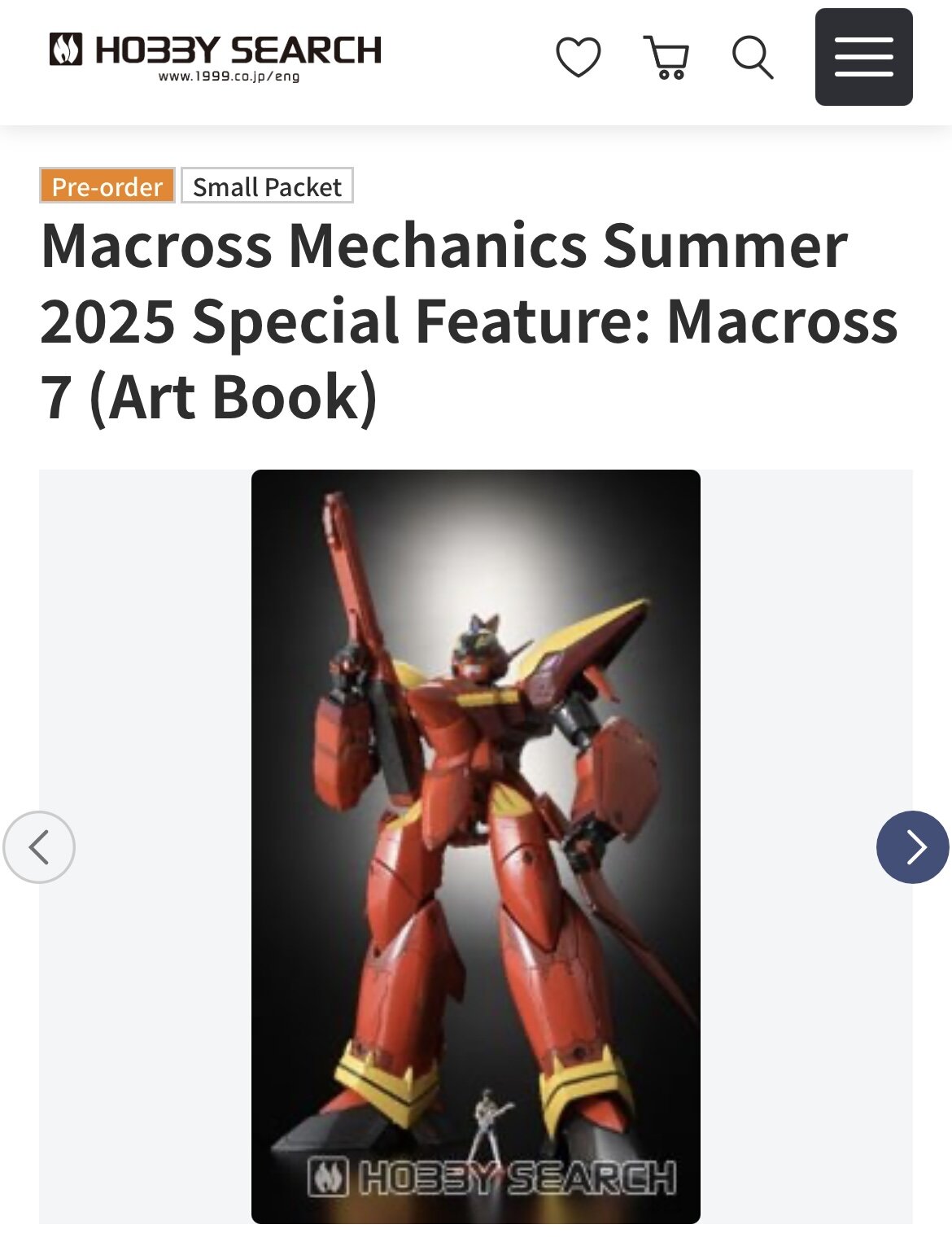Click the Pre-order badge
Viewport: 952px width, 1242px height.
click(107, 186)
